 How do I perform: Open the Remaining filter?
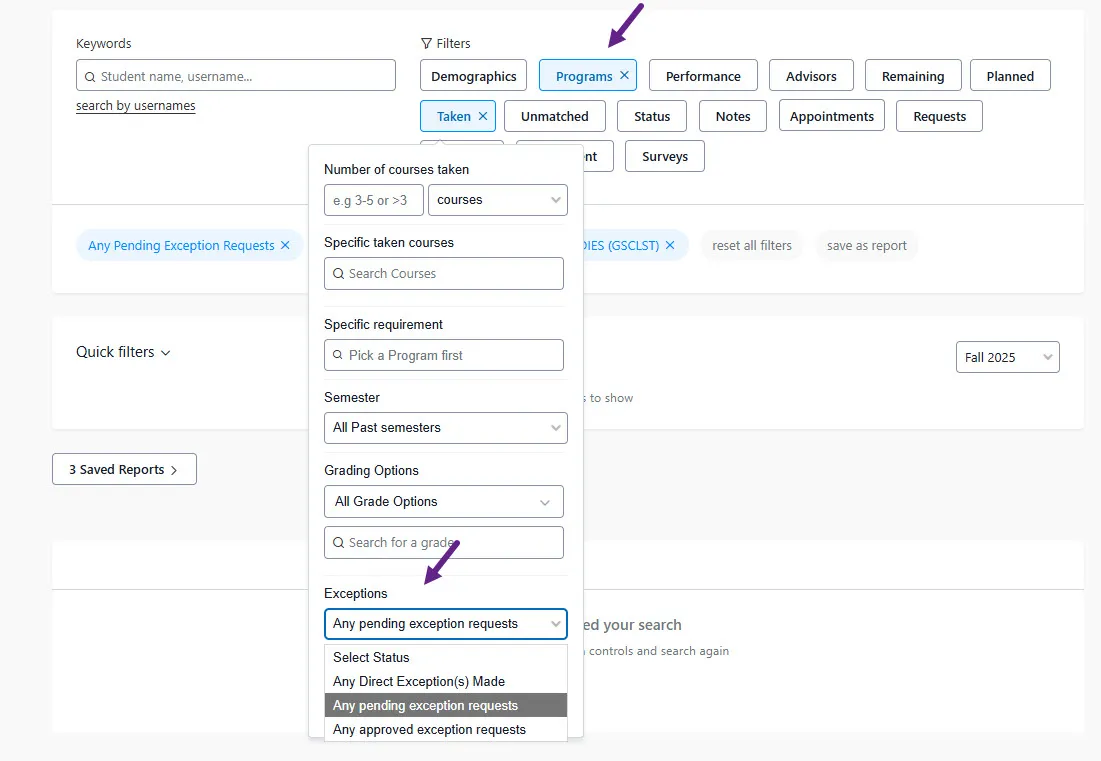pyautogui.click(x=913, y=75)
